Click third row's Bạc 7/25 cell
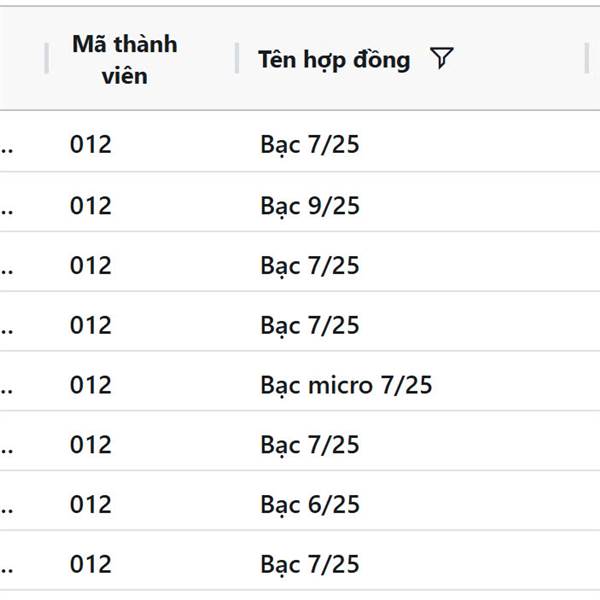This screenshot has width=600, height=600. pyautogui.click(x=310, y=266)
